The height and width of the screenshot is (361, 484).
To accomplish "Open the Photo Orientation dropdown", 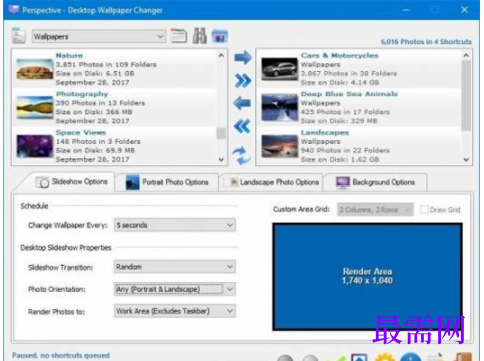I will pyautogui.click(x=175, y=289).
